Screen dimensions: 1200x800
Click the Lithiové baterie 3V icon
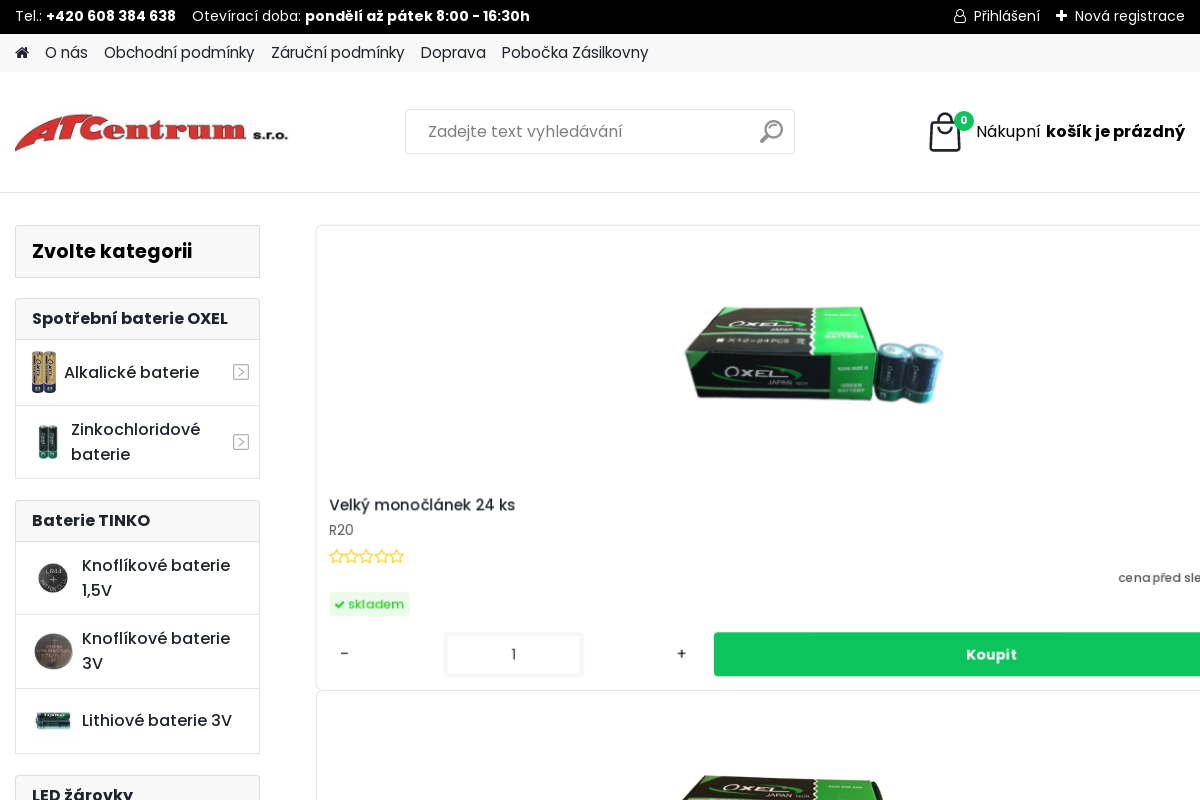pos(53,721)
